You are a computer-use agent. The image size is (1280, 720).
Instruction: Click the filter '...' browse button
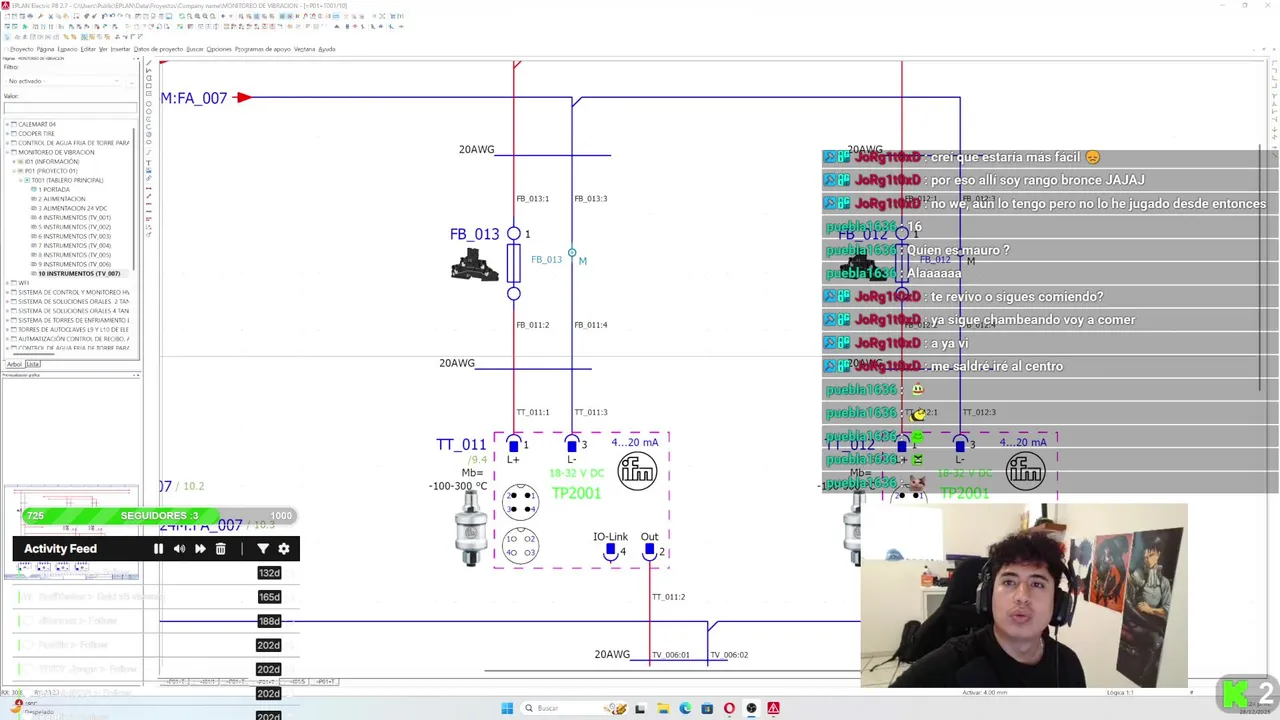133,81
